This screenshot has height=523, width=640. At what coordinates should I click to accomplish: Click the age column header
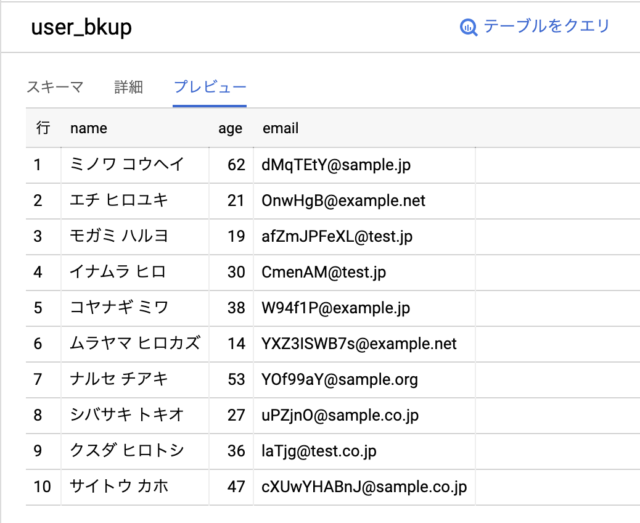click(230, 129)
